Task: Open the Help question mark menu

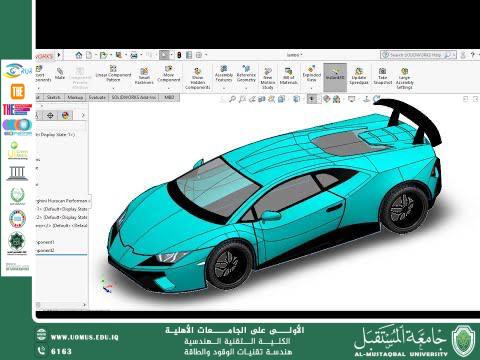Action: click(472, 55)
